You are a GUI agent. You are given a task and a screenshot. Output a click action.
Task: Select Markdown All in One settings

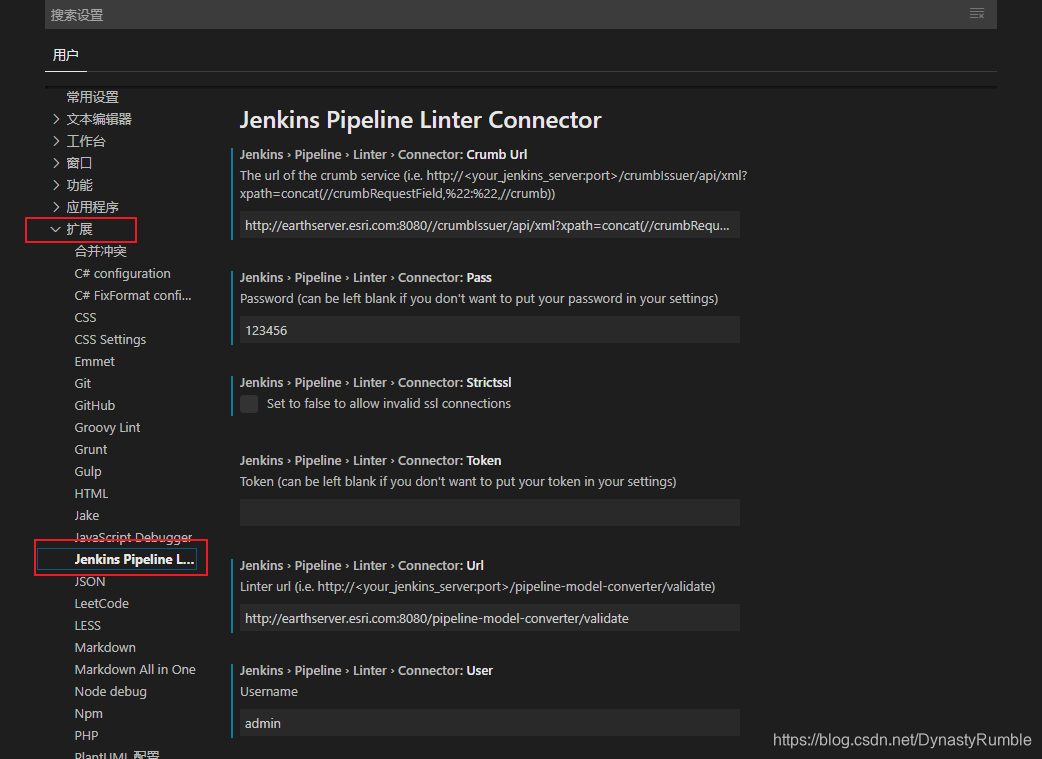click(x=135, y=669)
